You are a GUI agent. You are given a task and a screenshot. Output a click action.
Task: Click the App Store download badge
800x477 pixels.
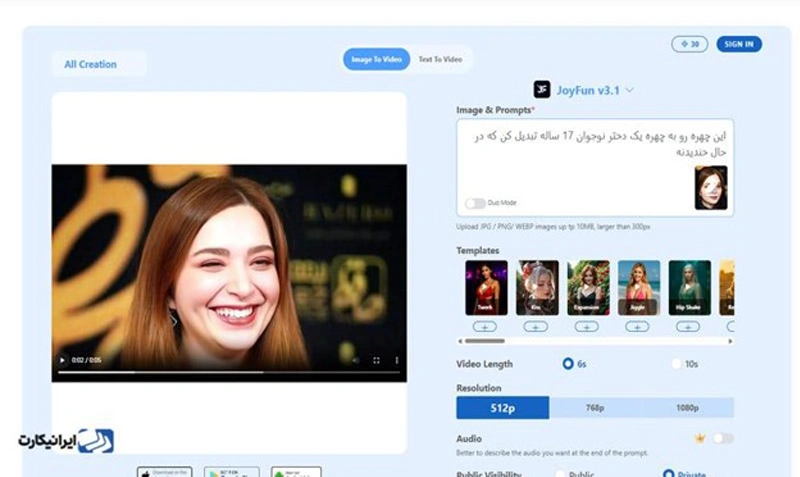point(165,472)
